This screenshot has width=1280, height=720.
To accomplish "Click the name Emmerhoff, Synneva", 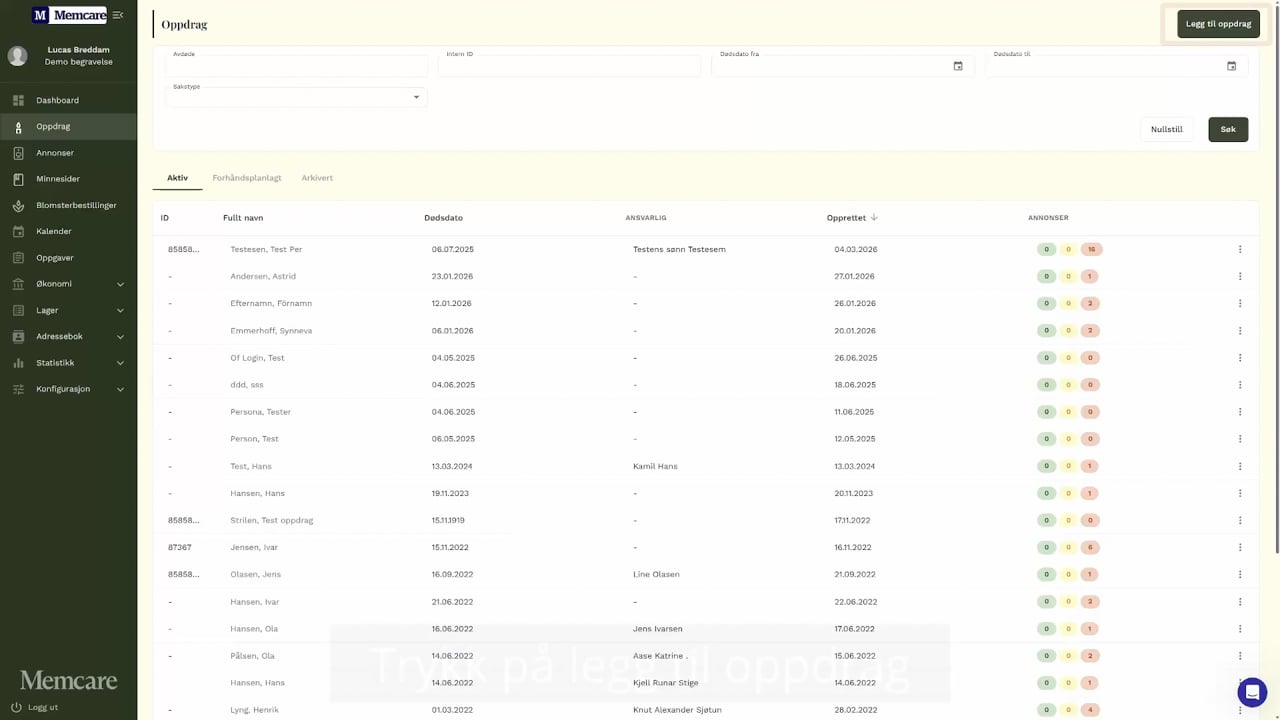I will point(271,330).
